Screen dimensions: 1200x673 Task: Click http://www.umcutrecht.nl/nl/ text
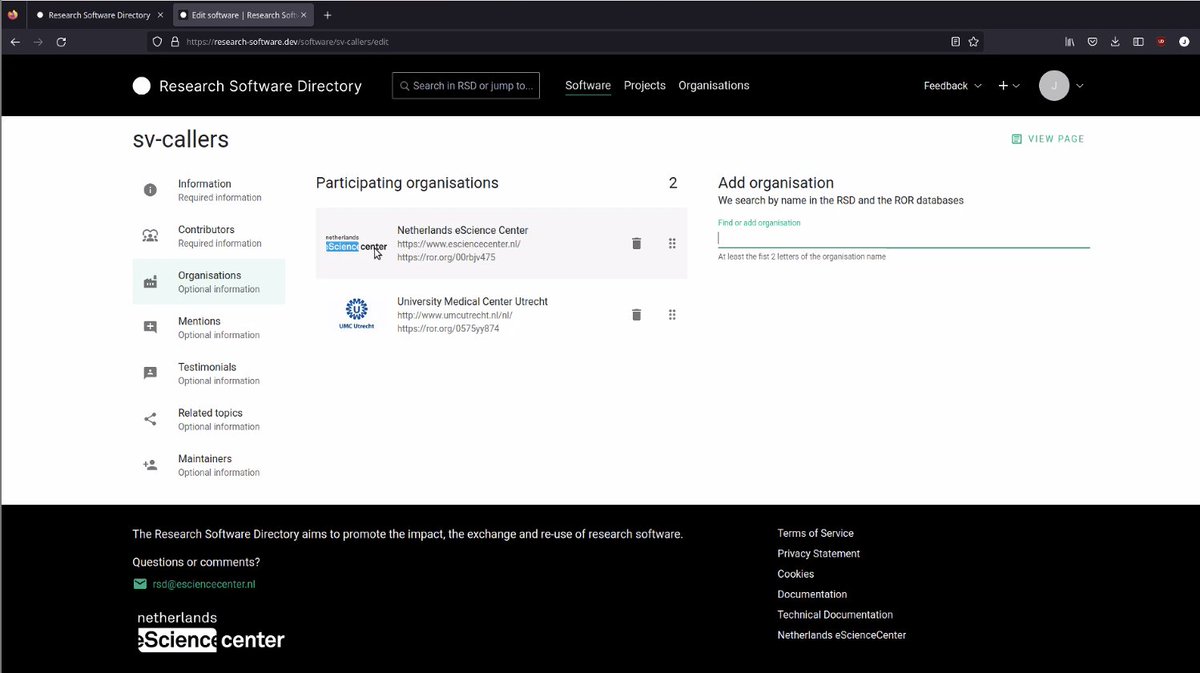[x=455, y=315]
